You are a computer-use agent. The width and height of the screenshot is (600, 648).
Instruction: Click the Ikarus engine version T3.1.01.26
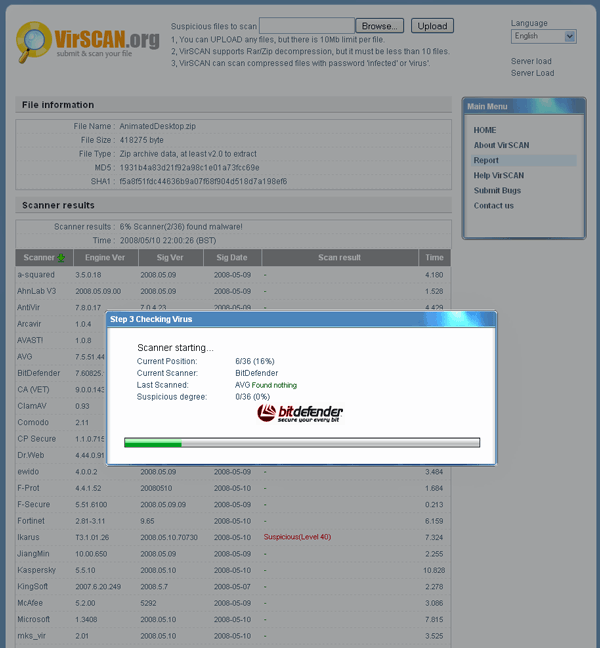(92, 537)
